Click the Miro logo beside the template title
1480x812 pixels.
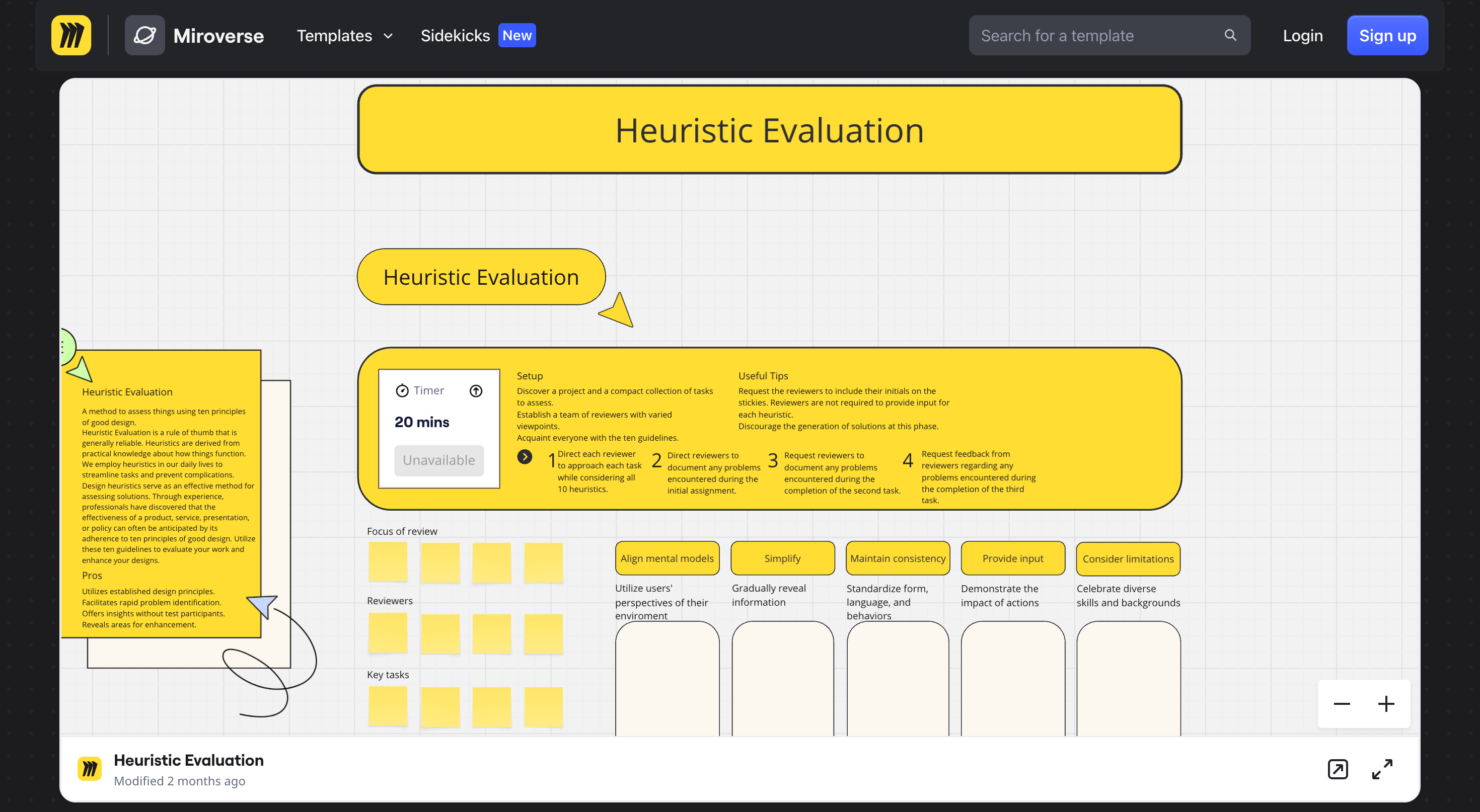(90, 768)
